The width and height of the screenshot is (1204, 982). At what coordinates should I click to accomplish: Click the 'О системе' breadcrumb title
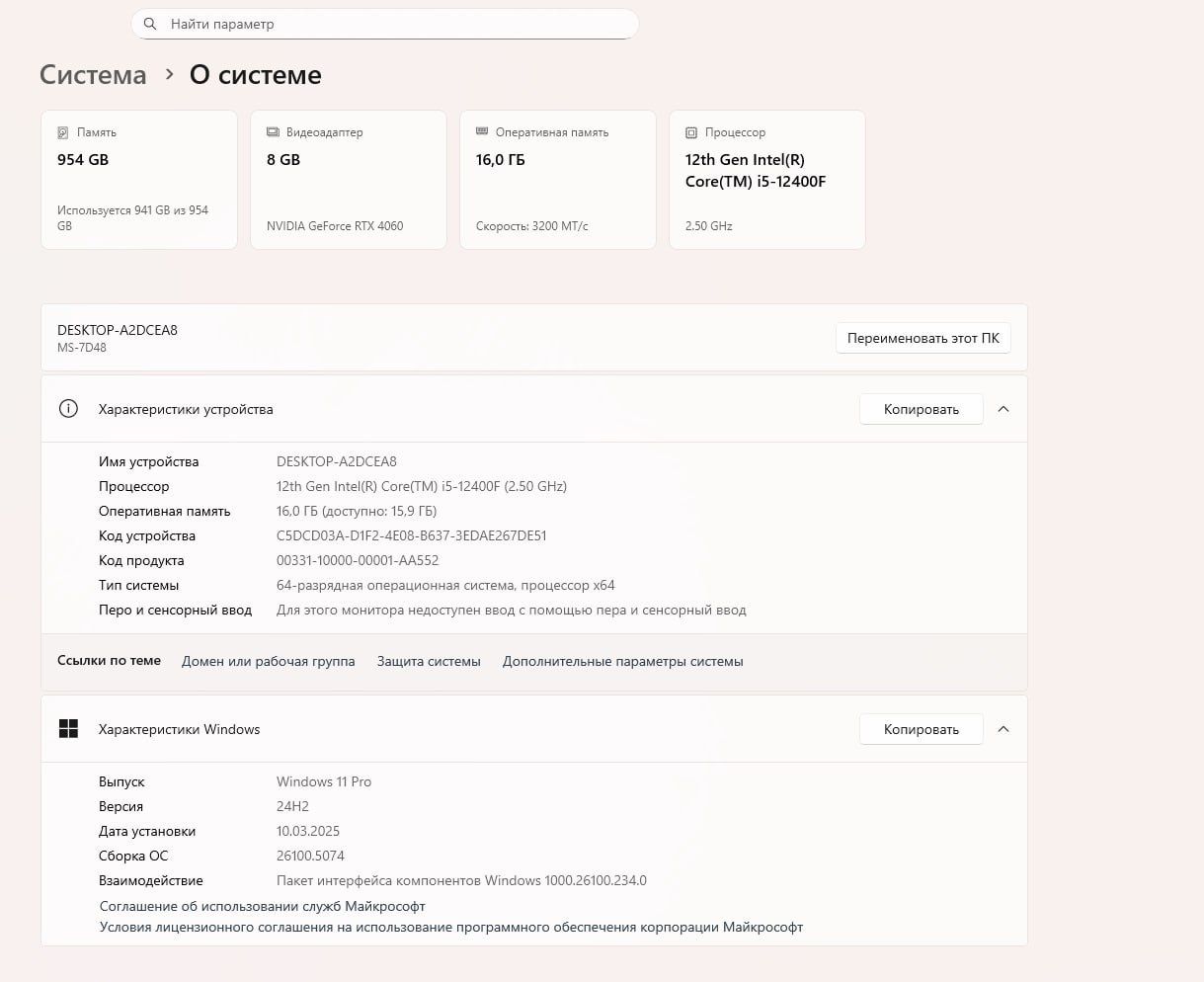coord(256,75)
